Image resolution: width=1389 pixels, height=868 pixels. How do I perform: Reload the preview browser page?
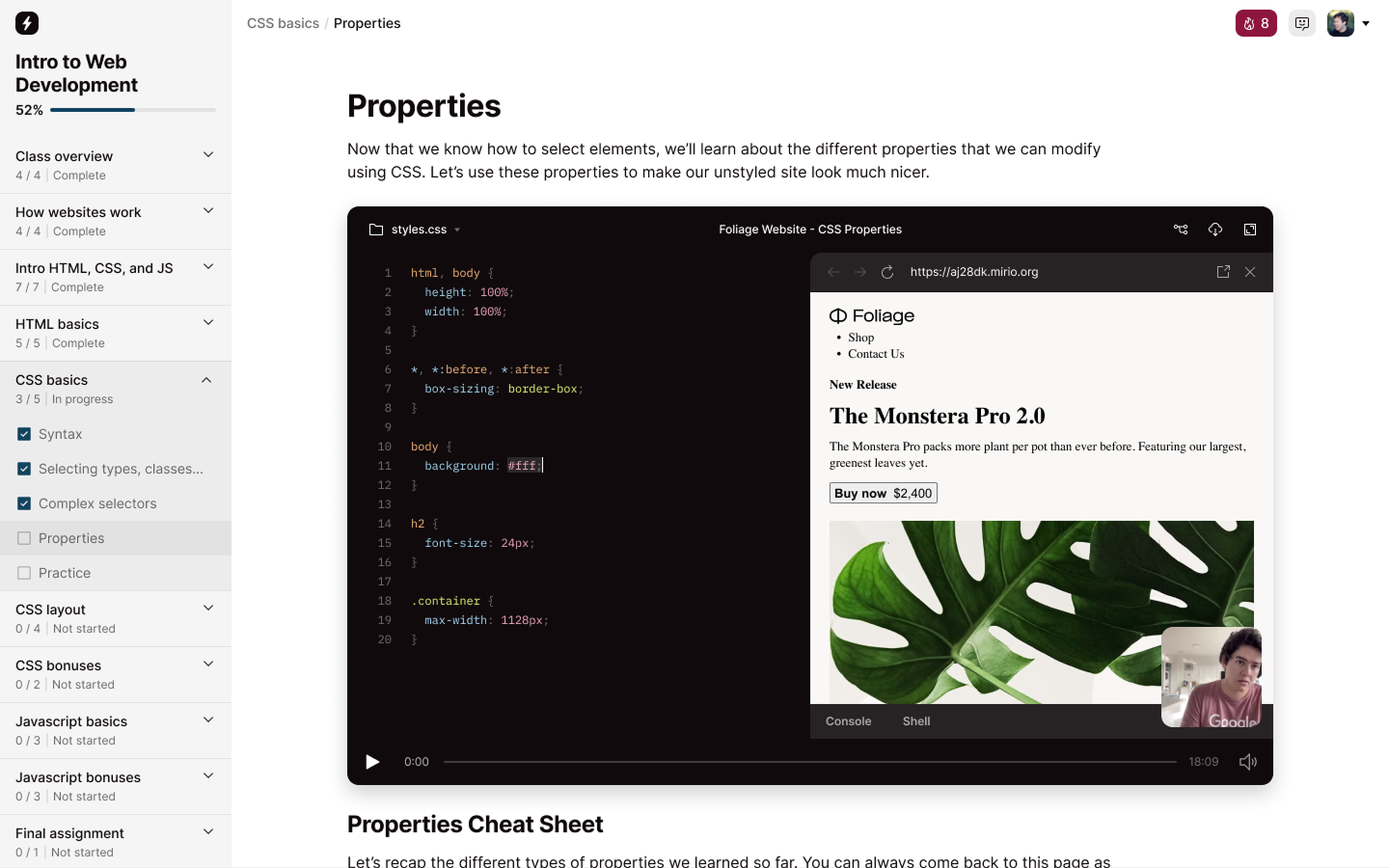click(887, 272)
